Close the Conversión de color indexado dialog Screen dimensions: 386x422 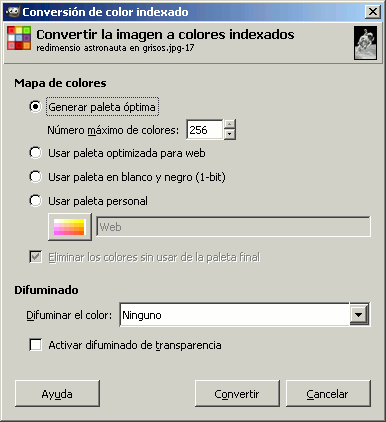(373, 12)
